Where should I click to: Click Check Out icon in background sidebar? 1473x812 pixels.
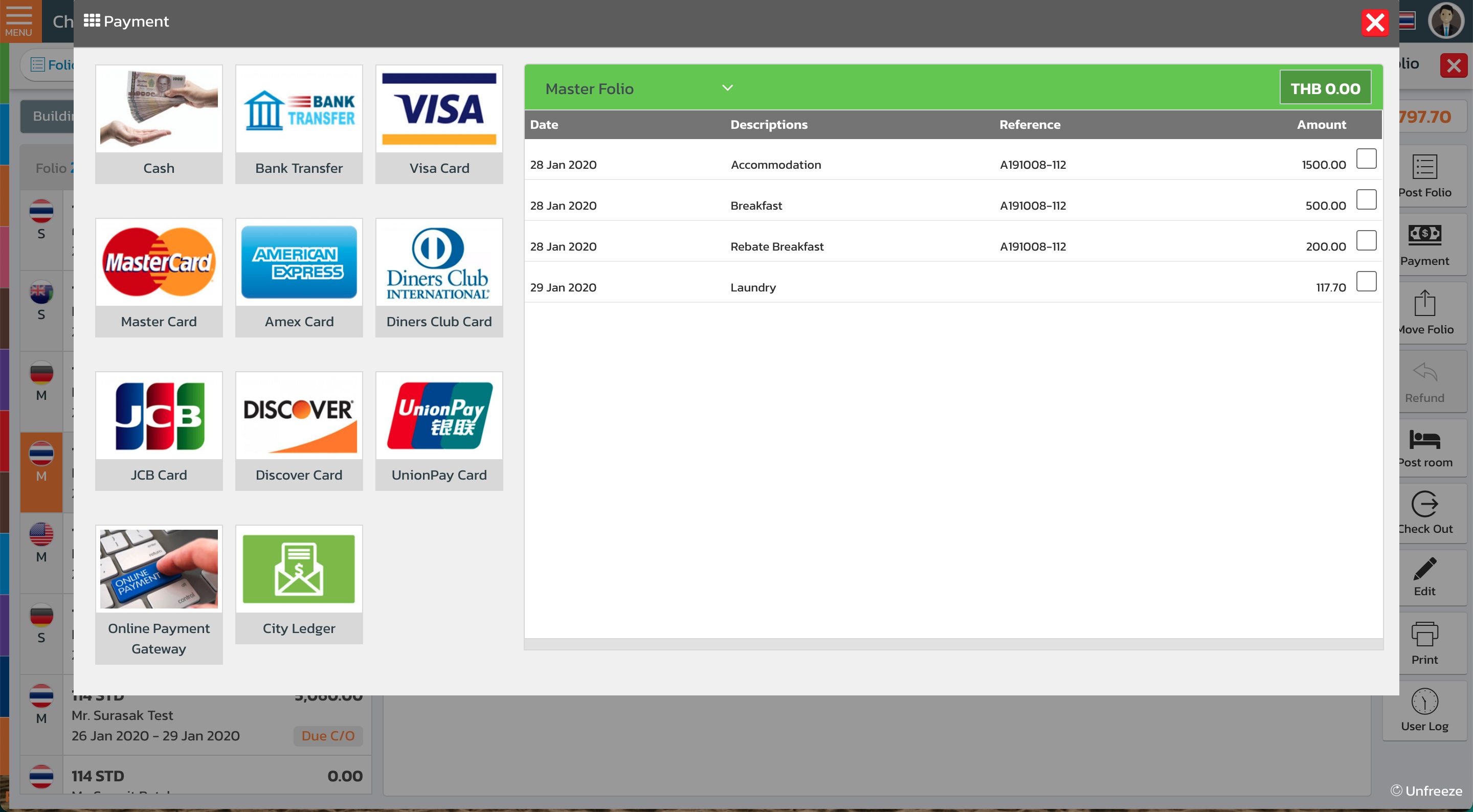point(1424,512)
